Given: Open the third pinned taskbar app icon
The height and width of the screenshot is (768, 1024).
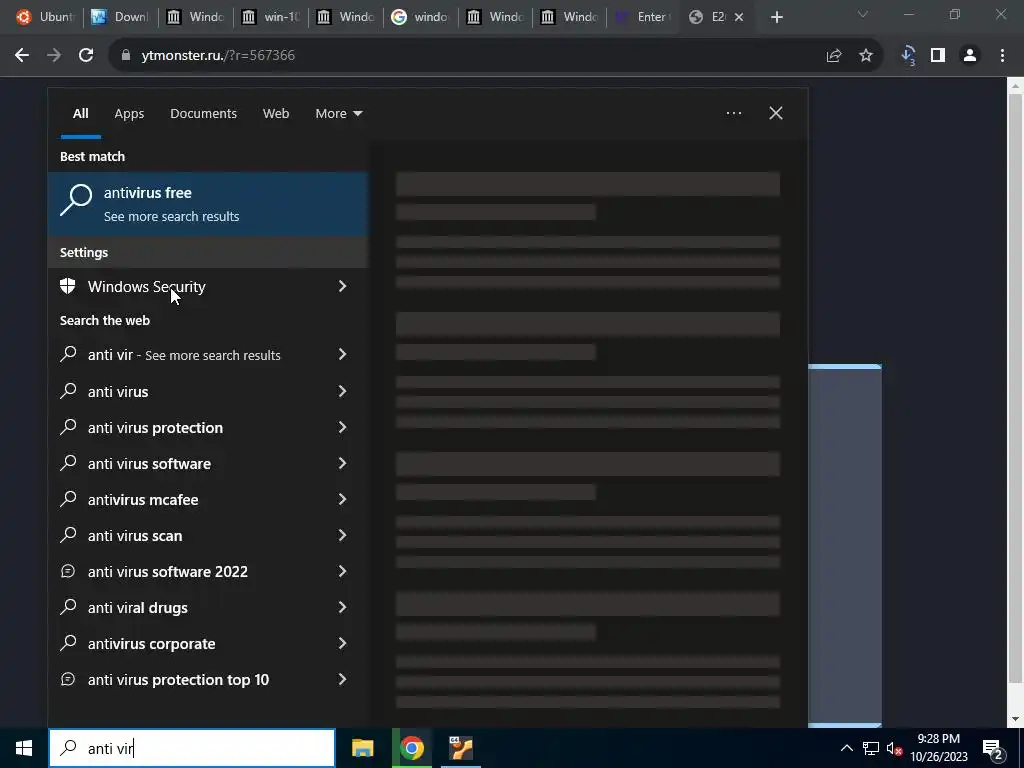Looking at the screenshot, I should (460, 748).
